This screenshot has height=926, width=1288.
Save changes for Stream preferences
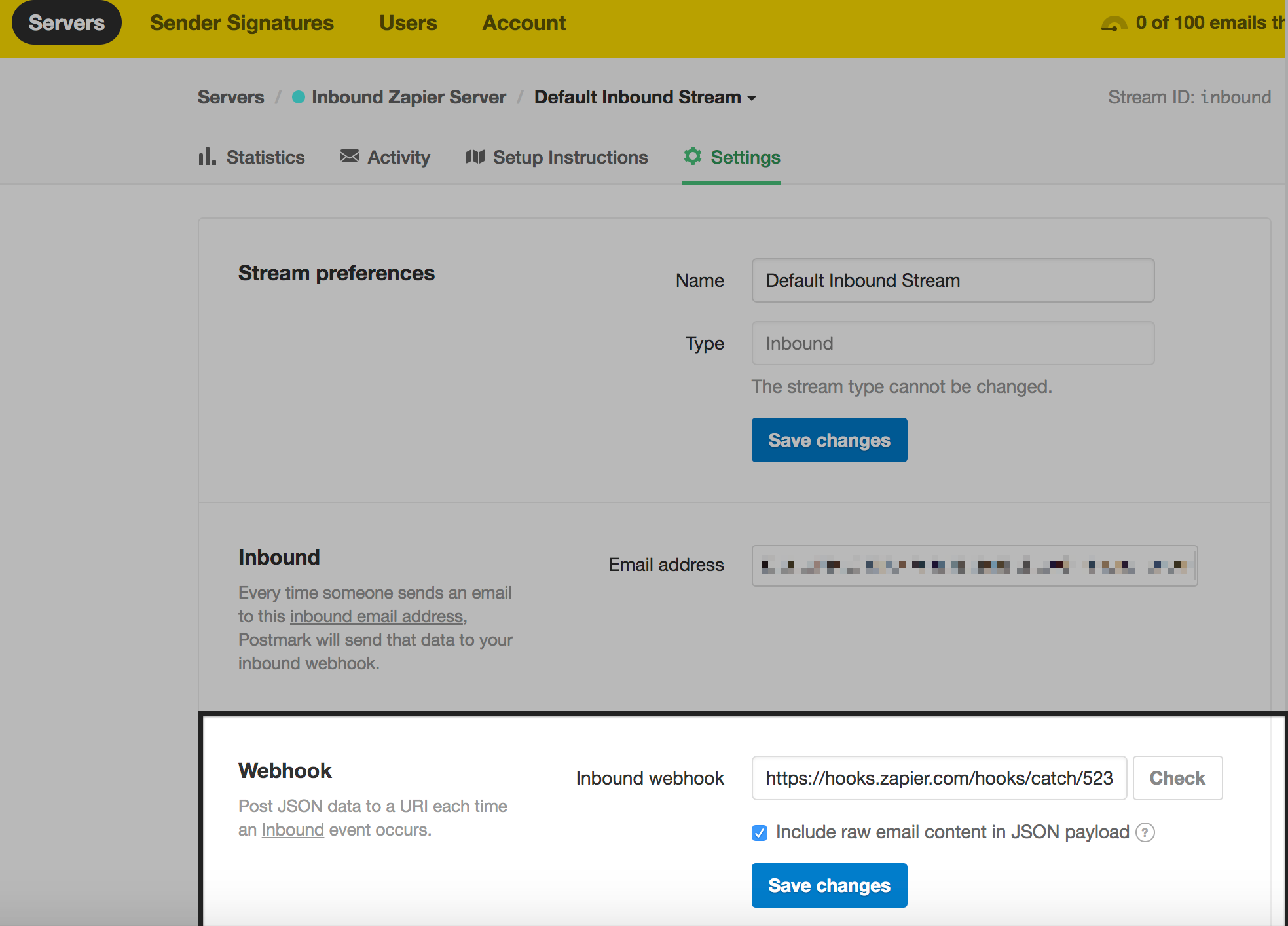829,440
